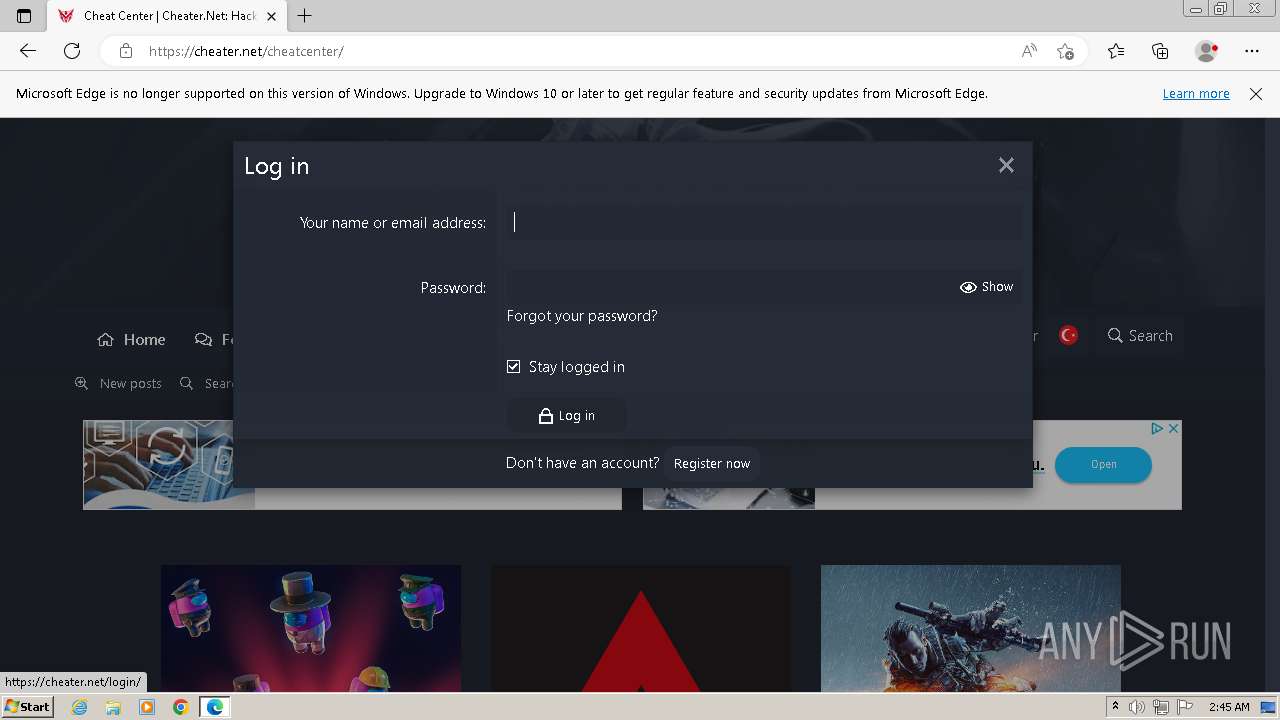
Task: Open Collections panel
Action: pos(1160,51)
